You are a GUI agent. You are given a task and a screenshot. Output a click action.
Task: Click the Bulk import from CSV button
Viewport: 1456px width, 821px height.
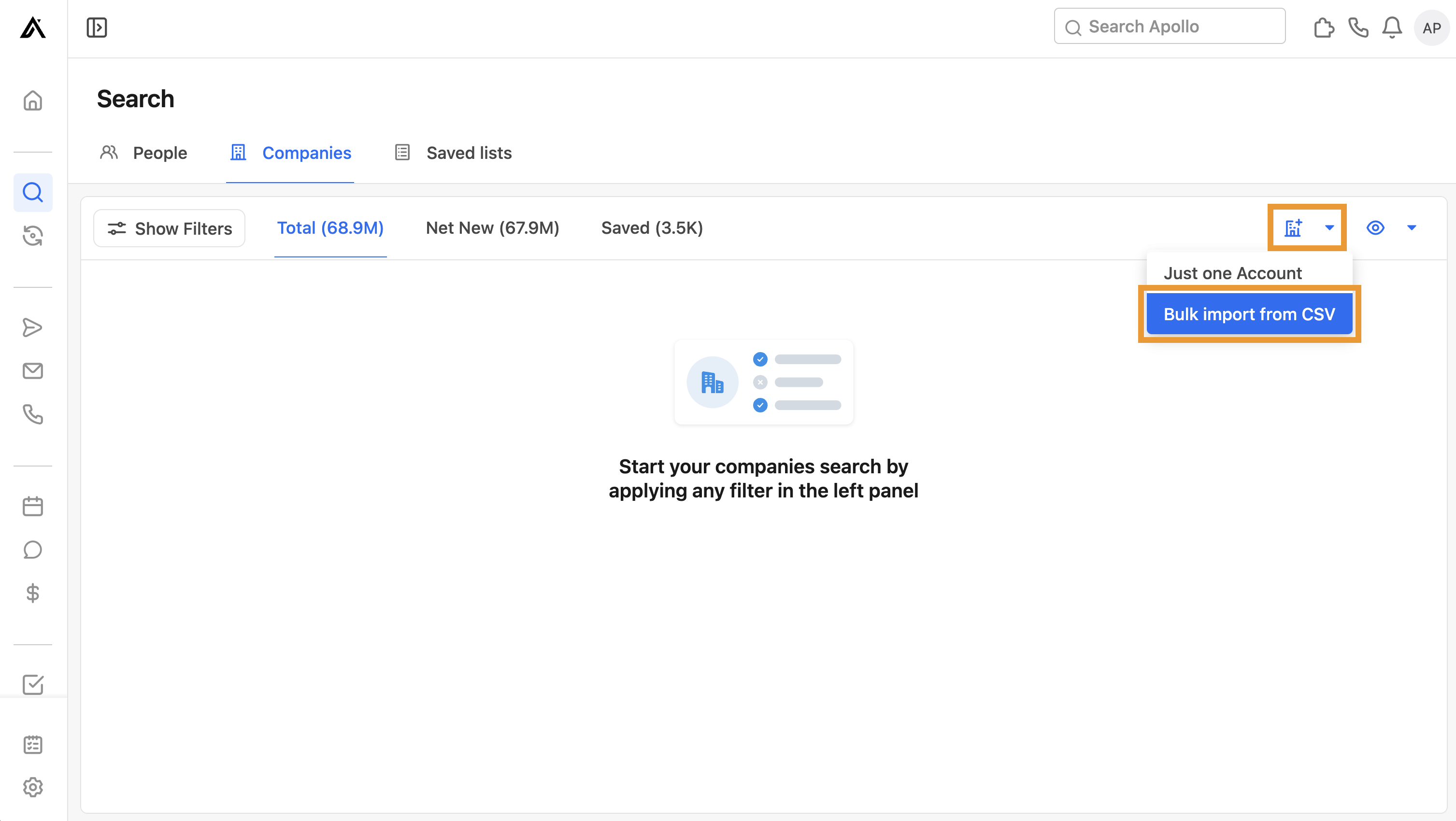1249,313
